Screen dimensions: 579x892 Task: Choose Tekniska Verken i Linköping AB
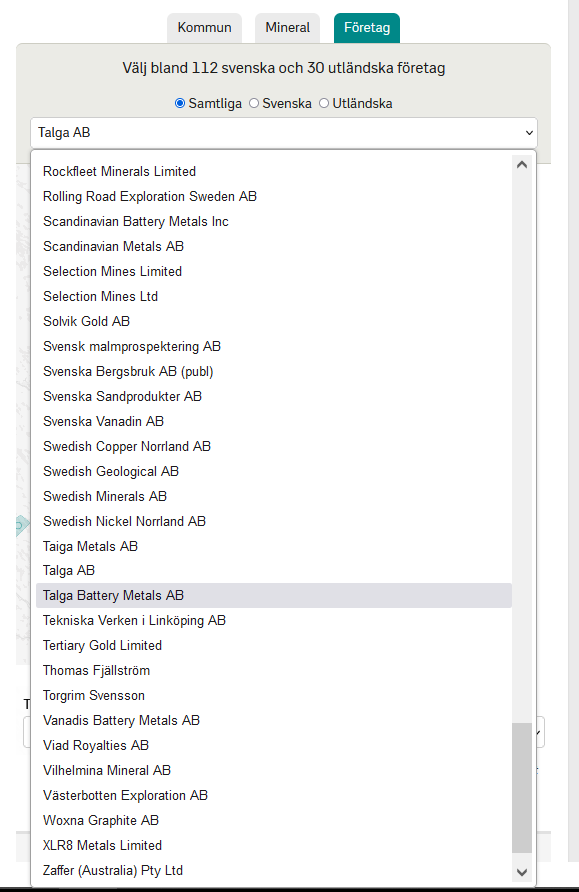click(274, 621)
